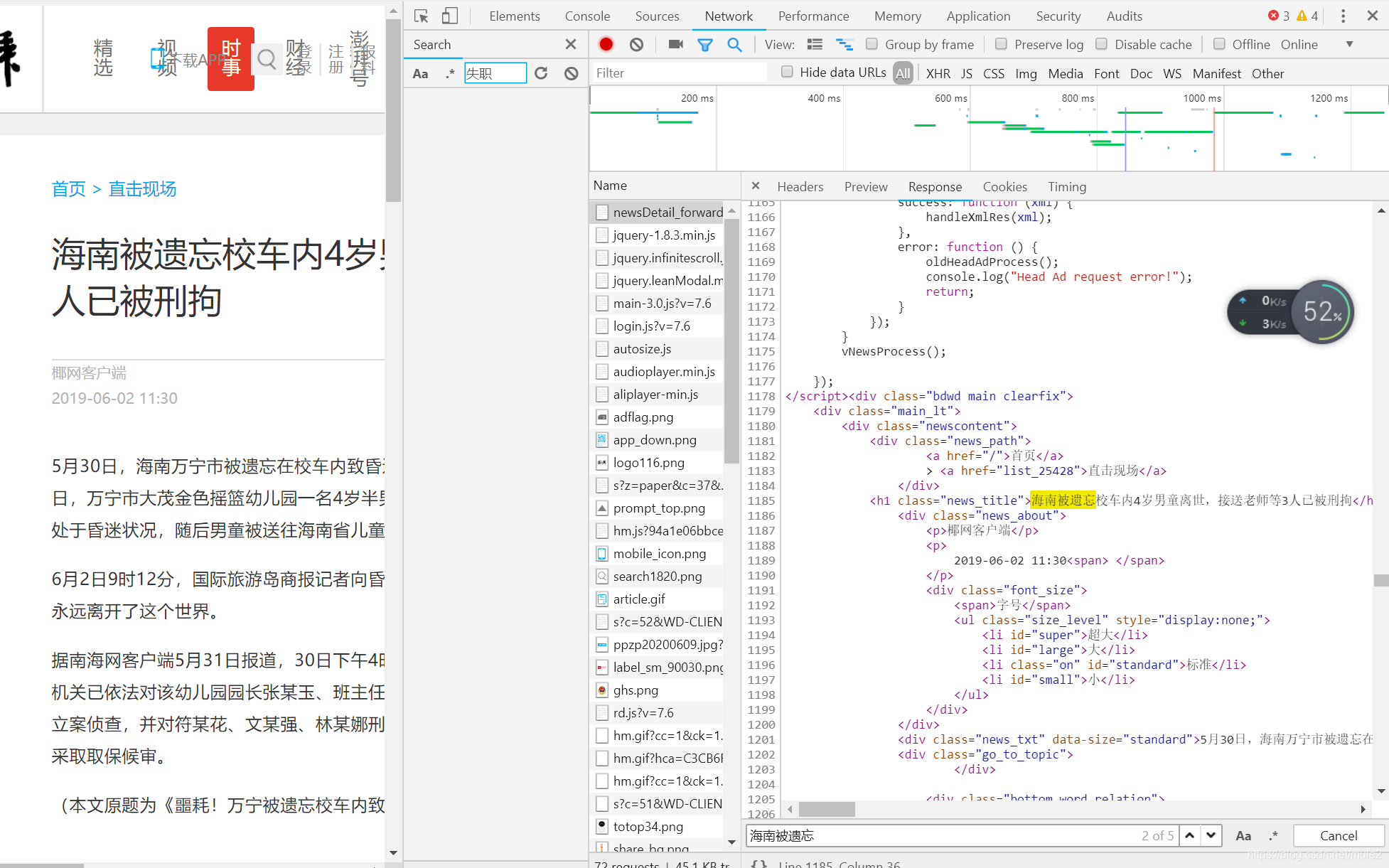Select the newsDetail_forward request row
Viewport: 1389px width, 868px height.
click(658, 212)
